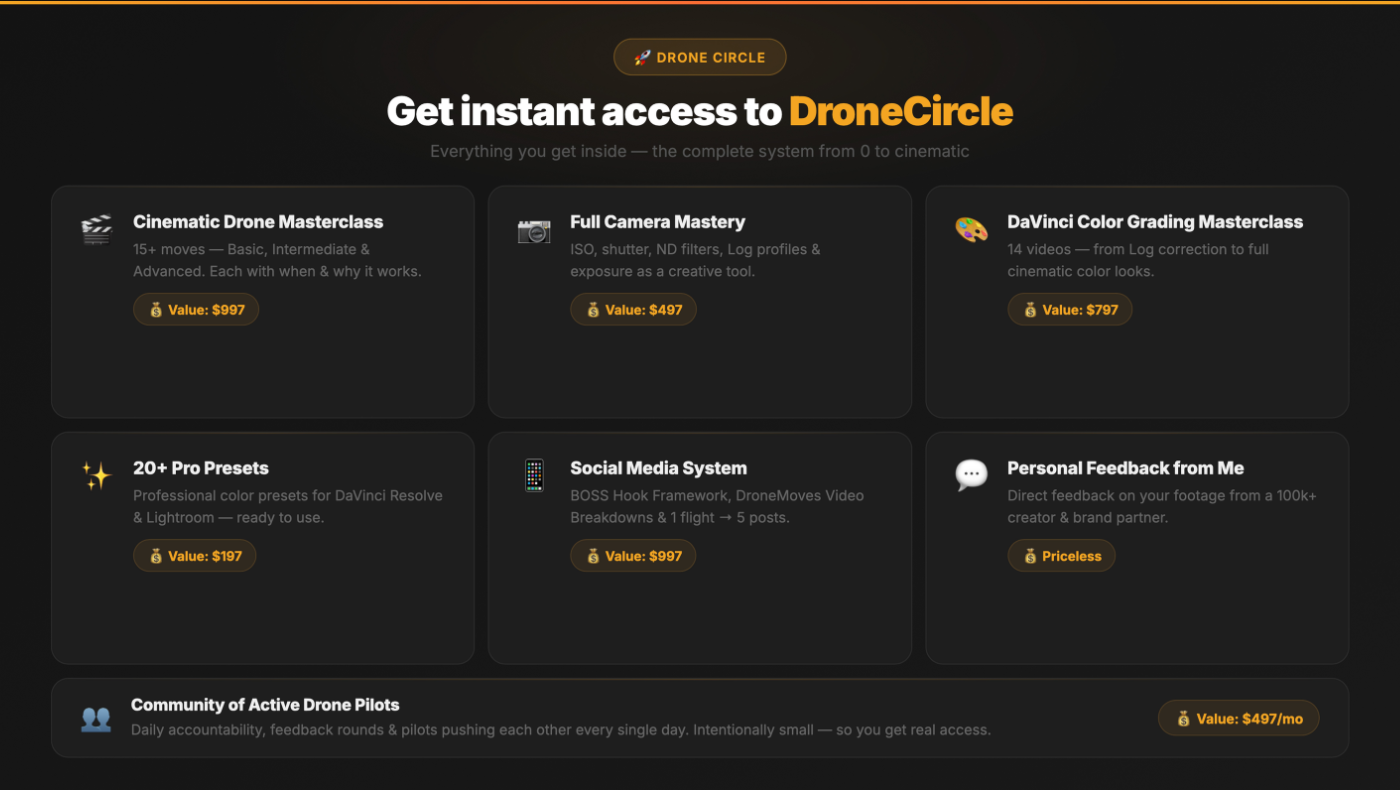The width and height of the screenshot is (1400, 790).
Task: Click the Value: $997 badge under Cinematic Drone Masterclass
Action: tap(196, 310)
